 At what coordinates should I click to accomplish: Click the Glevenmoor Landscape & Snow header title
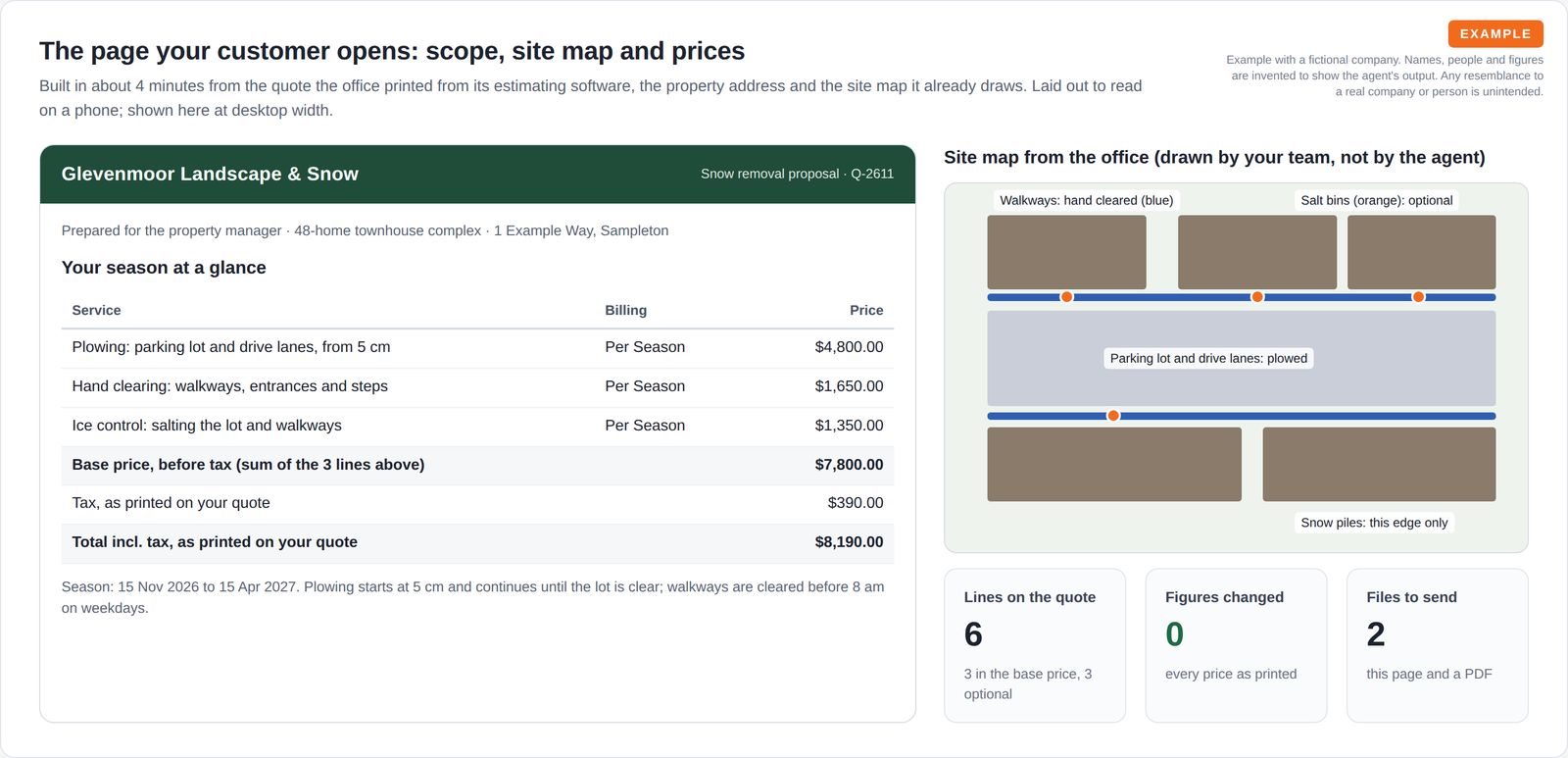click(210, 174)
